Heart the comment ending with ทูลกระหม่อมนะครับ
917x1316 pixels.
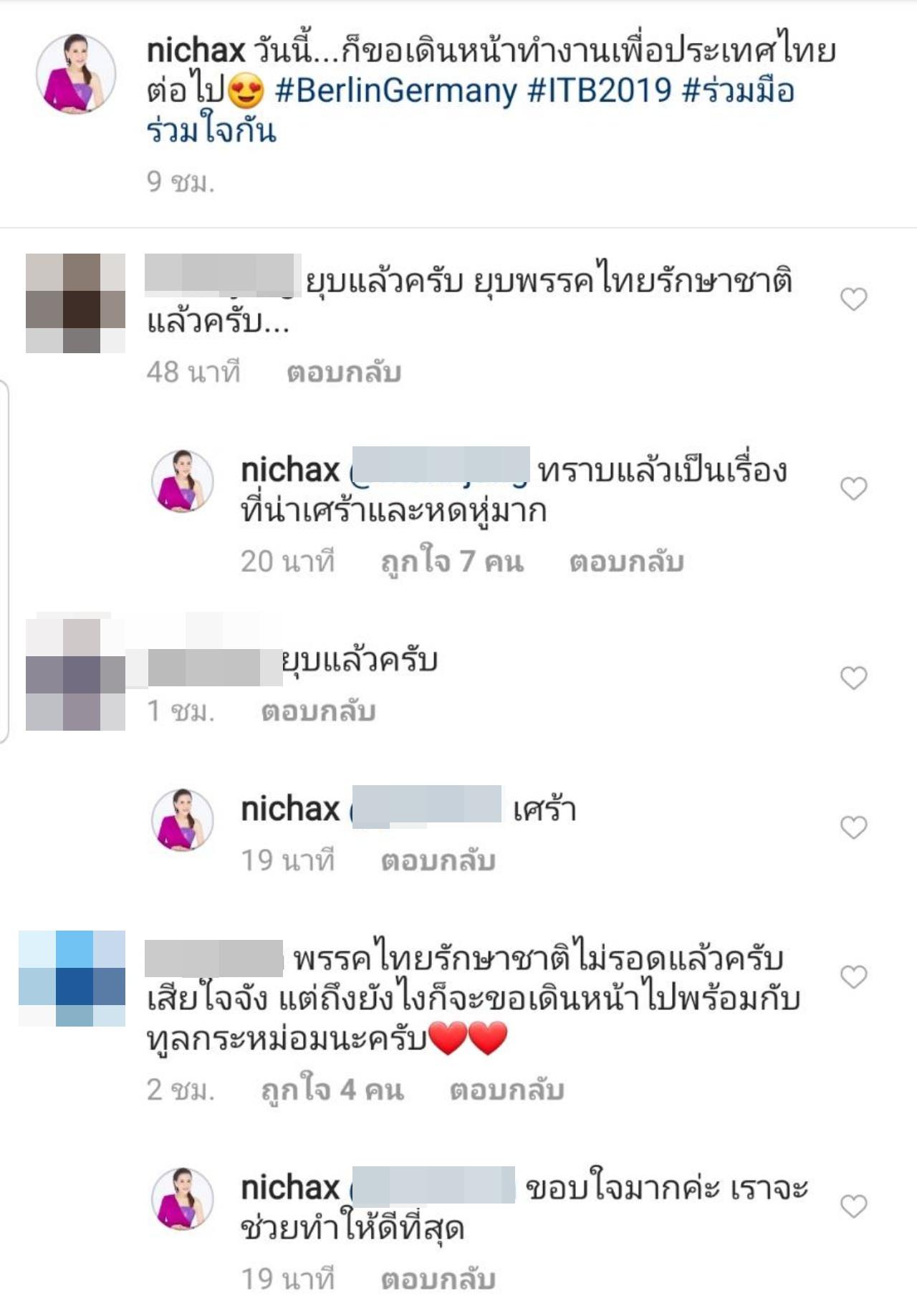click(853, 976)
